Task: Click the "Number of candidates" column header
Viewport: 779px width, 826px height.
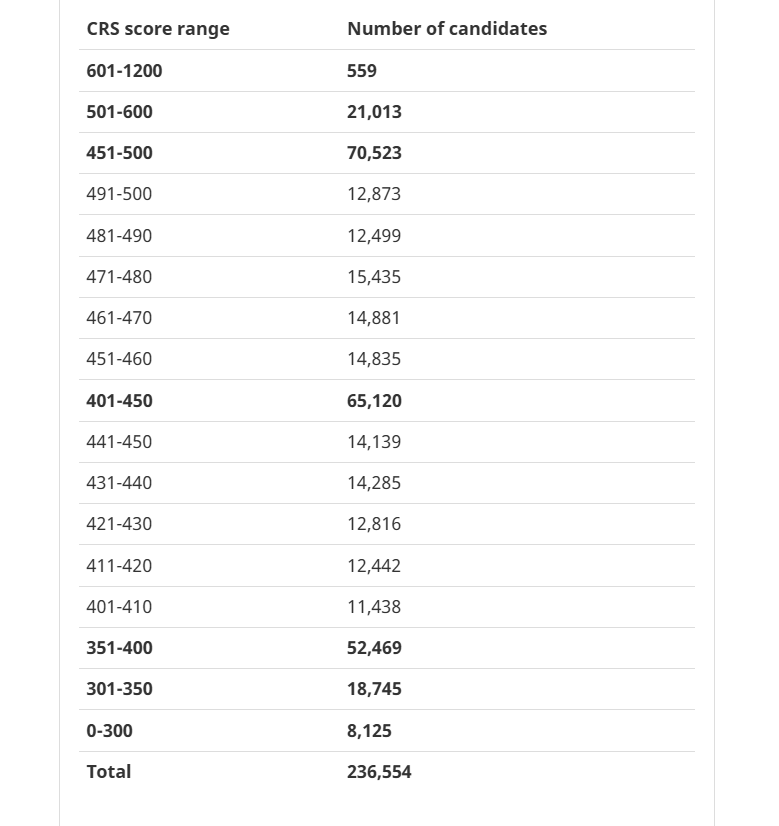Action: click(447, 29)
